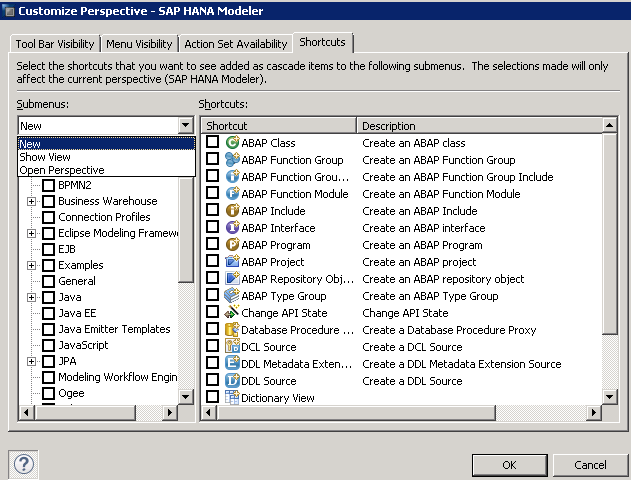Screen dimensions: 631x480
Task: Switch to the Tool Bar Visibility tab
Action: click(x=55, y=44)
